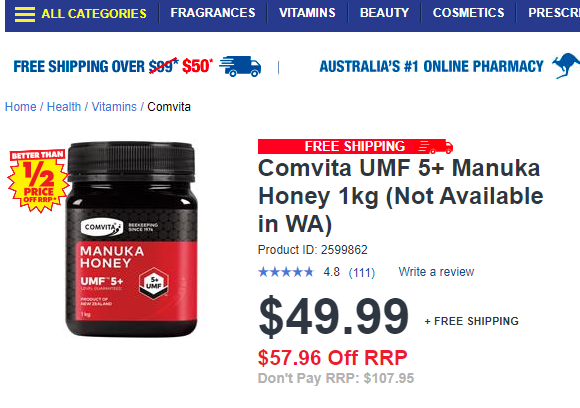Open the All Categories hamburger menu icon

[x=25, y=14]
